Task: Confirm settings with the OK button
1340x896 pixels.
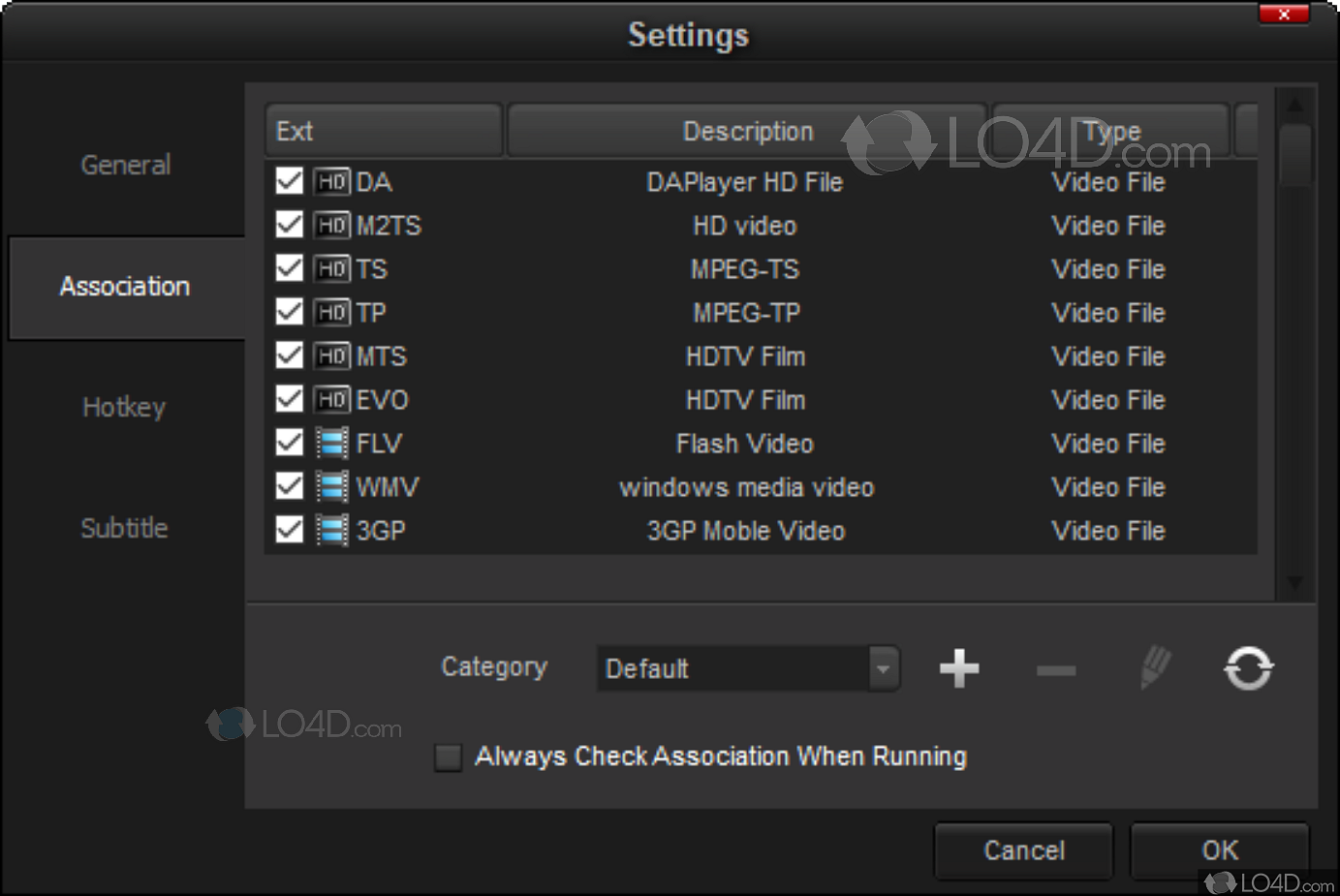Action: [1220, 850]
